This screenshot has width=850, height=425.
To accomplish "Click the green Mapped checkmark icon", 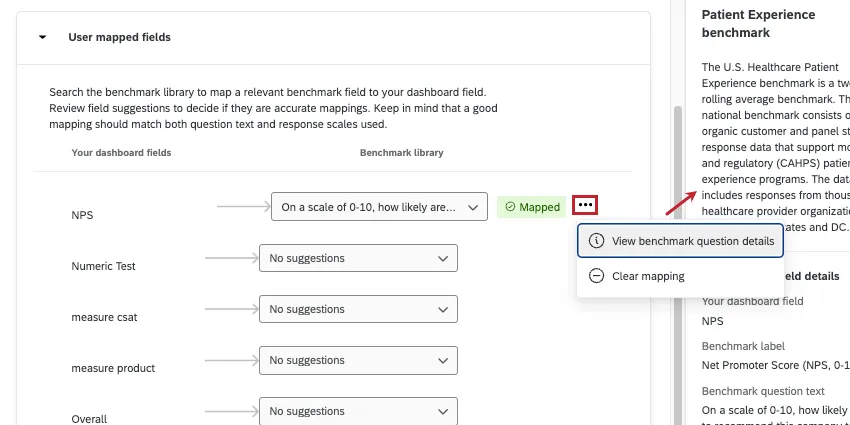I will 510,207.
